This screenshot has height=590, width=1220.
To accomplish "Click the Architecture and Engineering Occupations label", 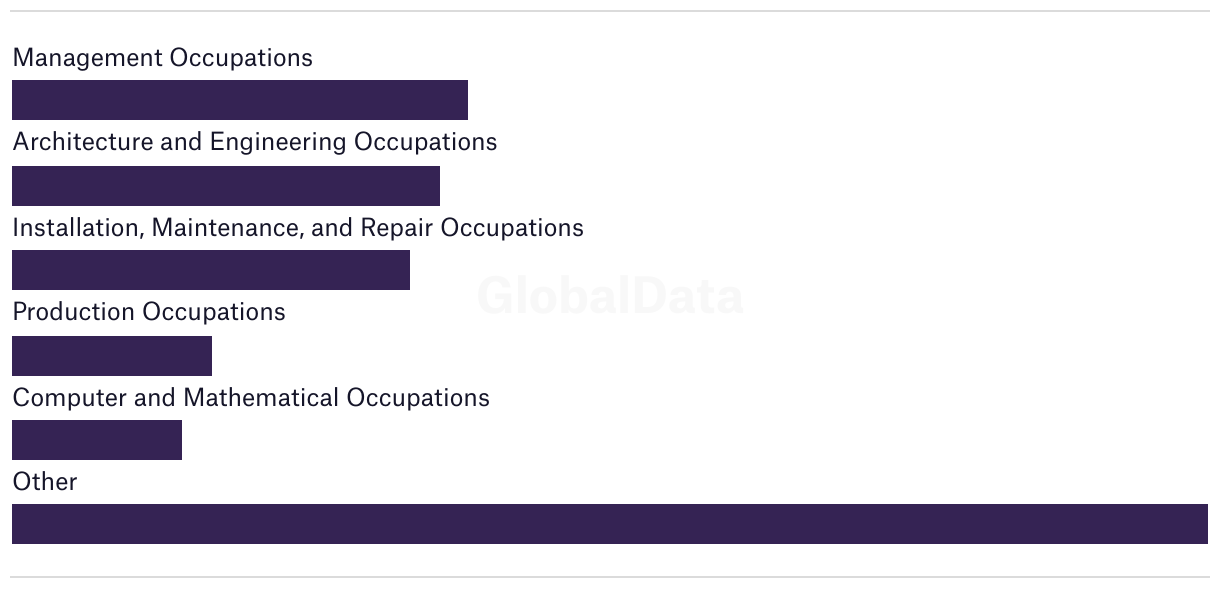I will 254,142.
